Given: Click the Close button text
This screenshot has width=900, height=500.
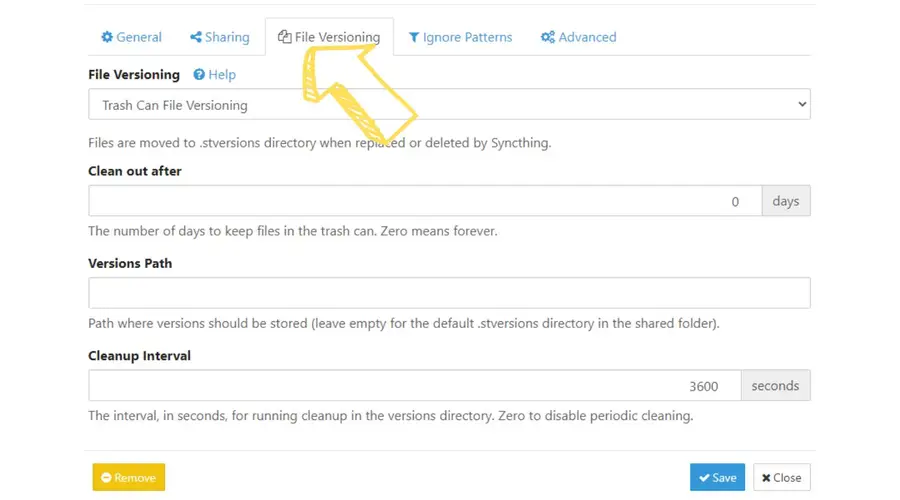Looking at the screenshot, I should point(787,478).
